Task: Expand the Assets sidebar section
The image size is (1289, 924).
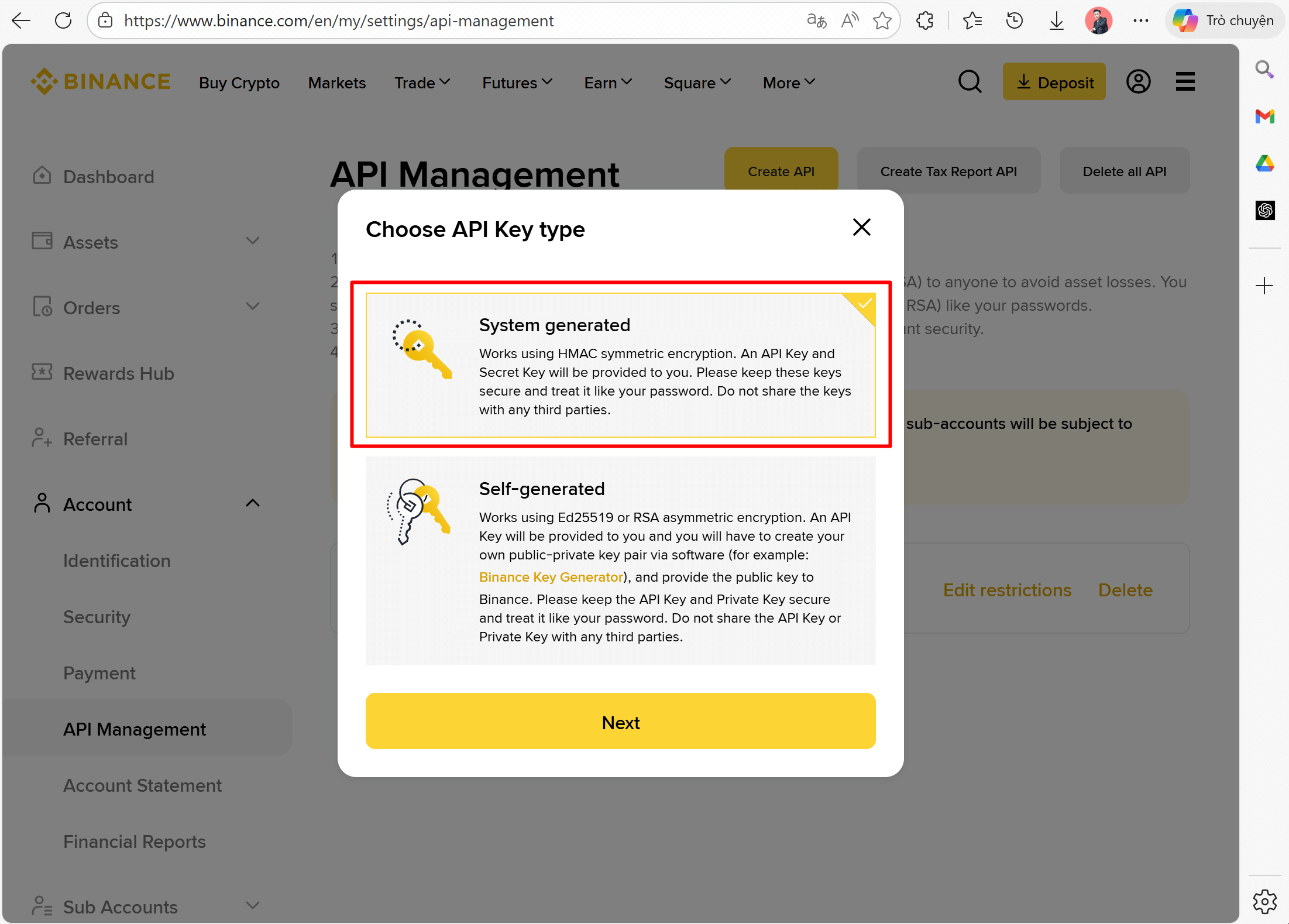Action: (252, 241)
